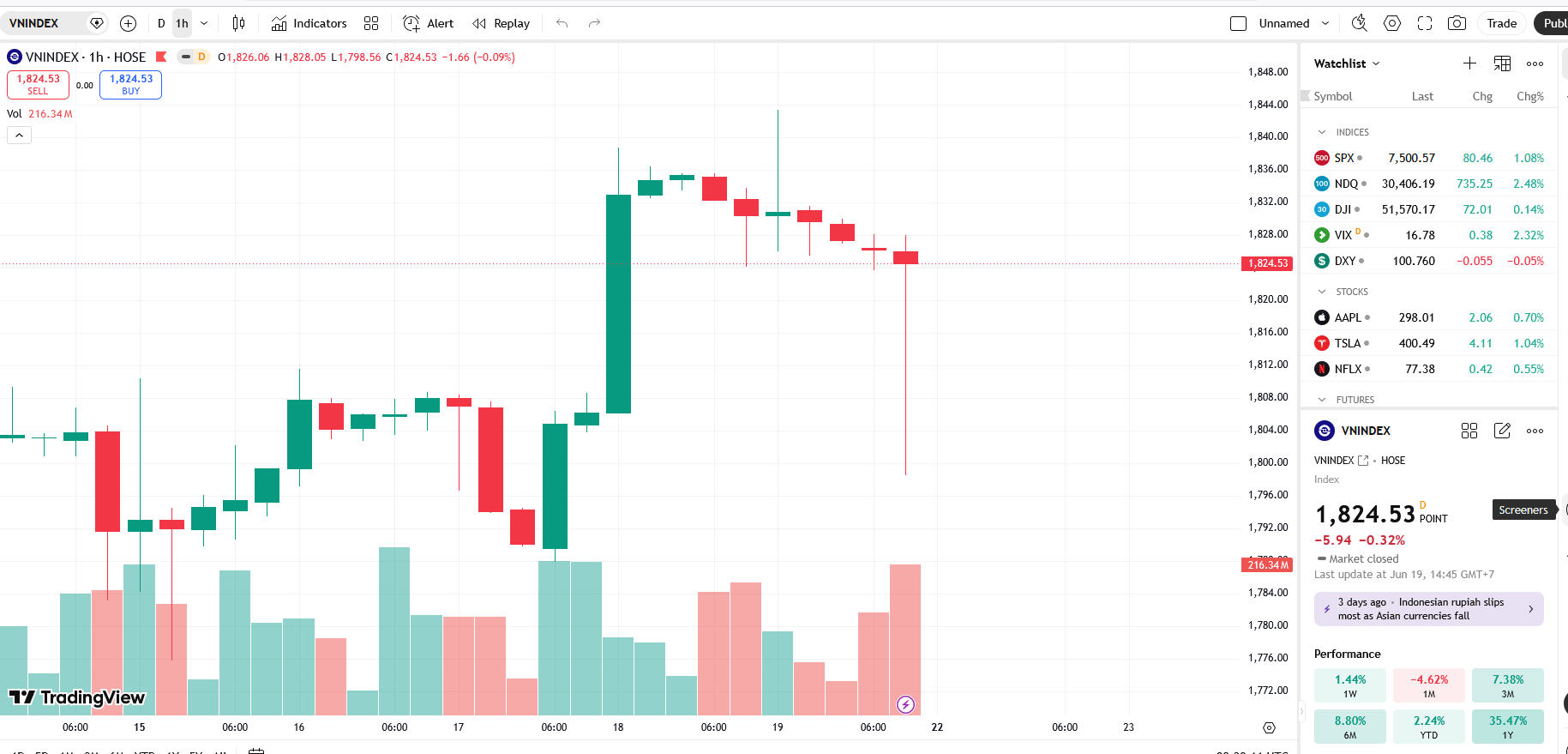Expand the Watchlist name dropdown
1568x754 pixels.
pos(1347,63)
